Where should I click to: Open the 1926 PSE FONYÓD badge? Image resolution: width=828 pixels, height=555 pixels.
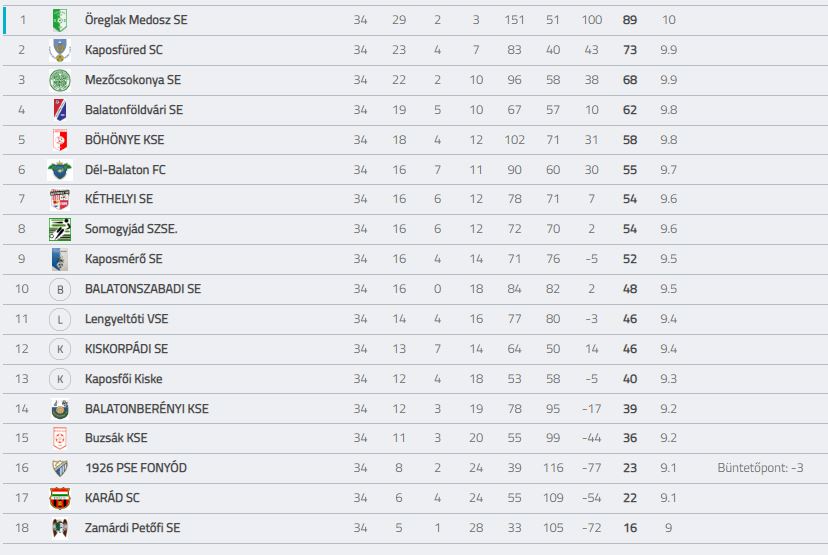coord(60,468)
